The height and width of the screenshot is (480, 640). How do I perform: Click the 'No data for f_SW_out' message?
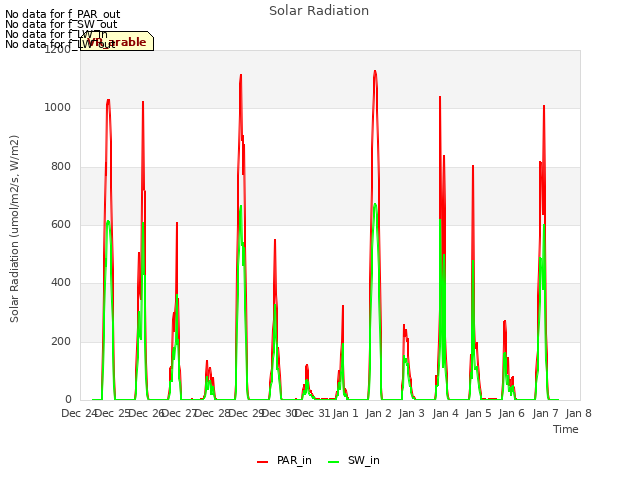61,24
